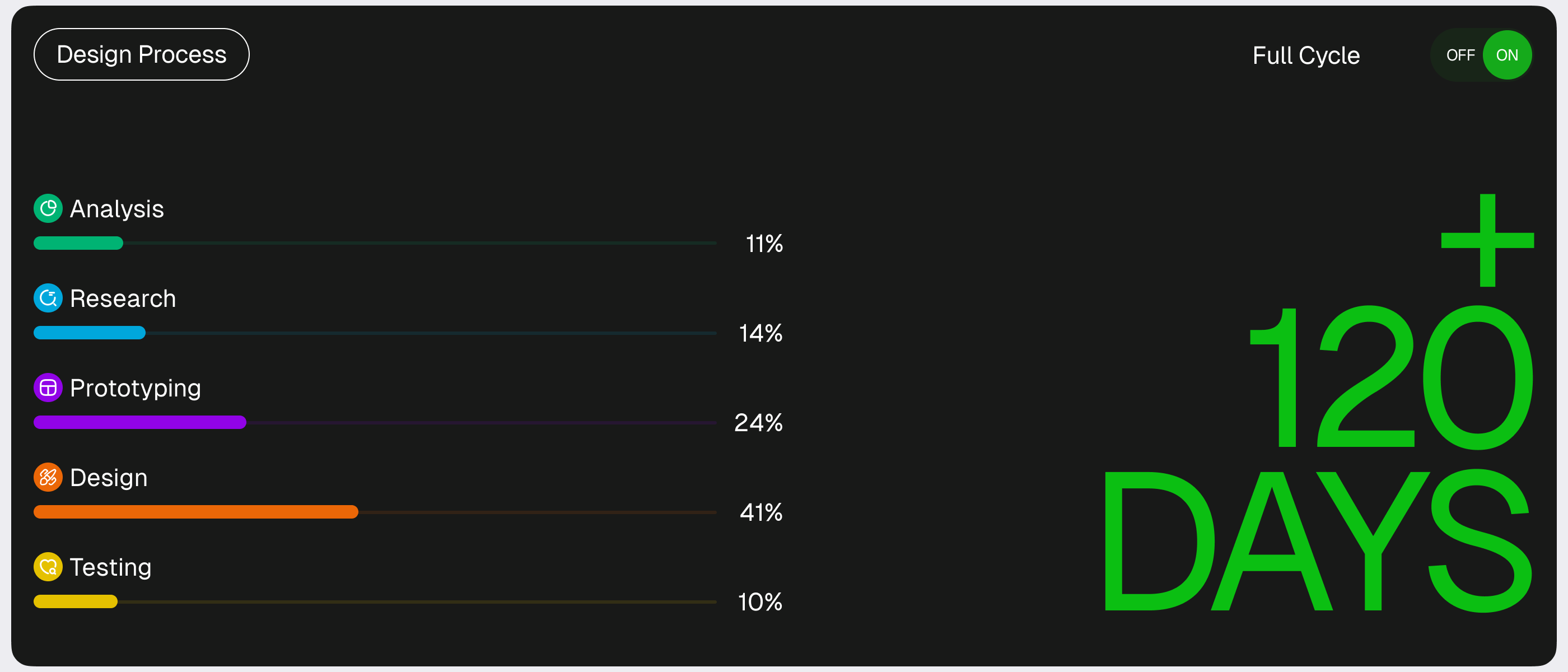Screen dimensions: 1568x672
Task: Click the green Analysis progress bar
Action: tap(78, 243)
